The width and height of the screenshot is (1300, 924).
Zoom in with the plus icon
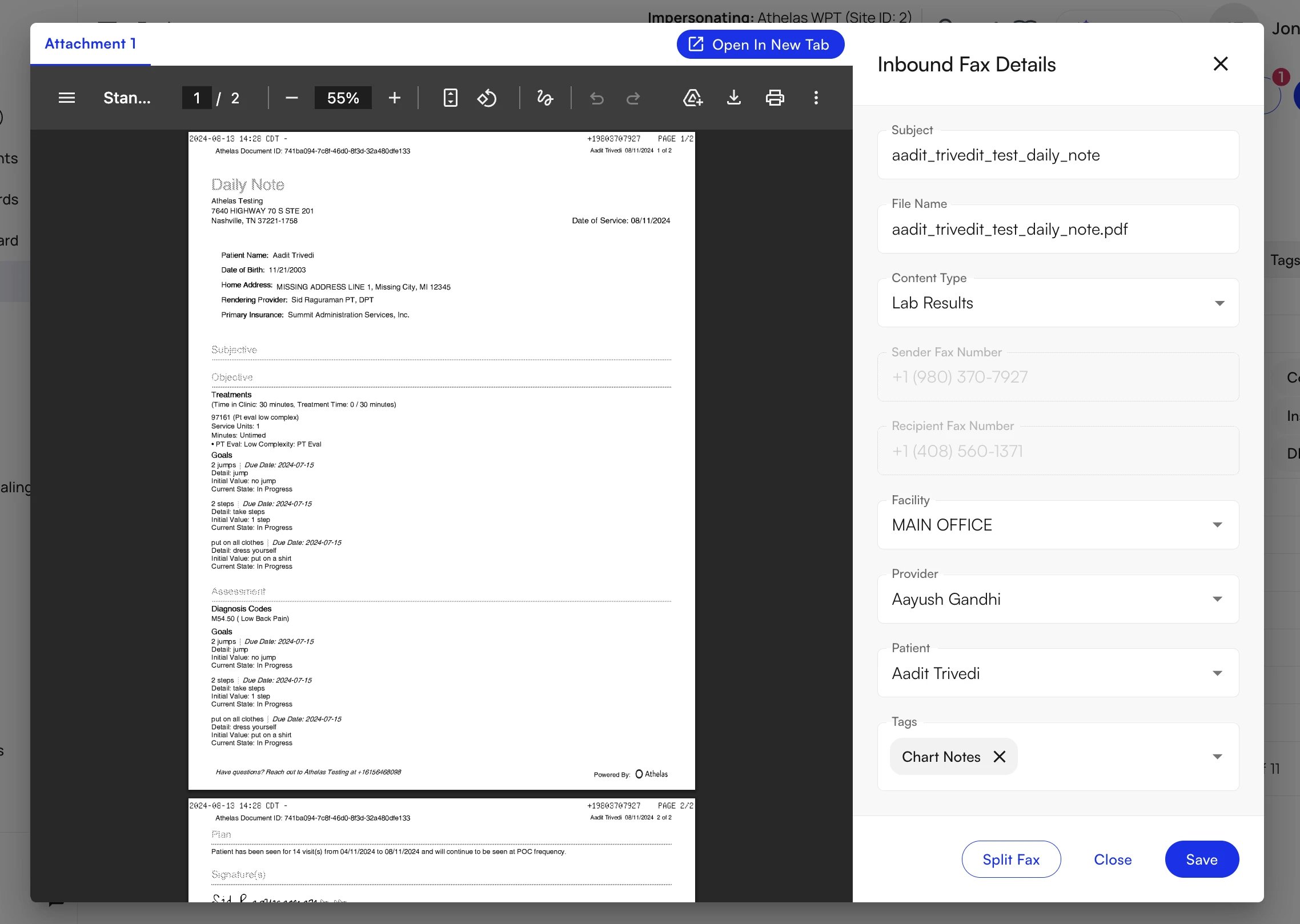[394, 98]
